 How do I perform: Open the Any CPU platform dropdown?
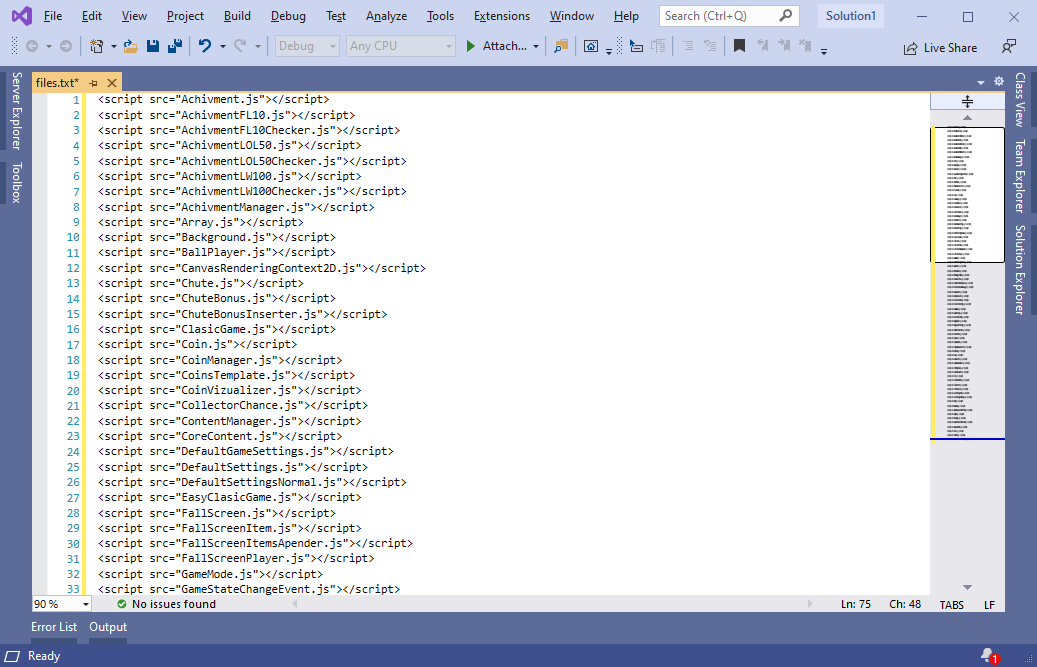point(401,46)
